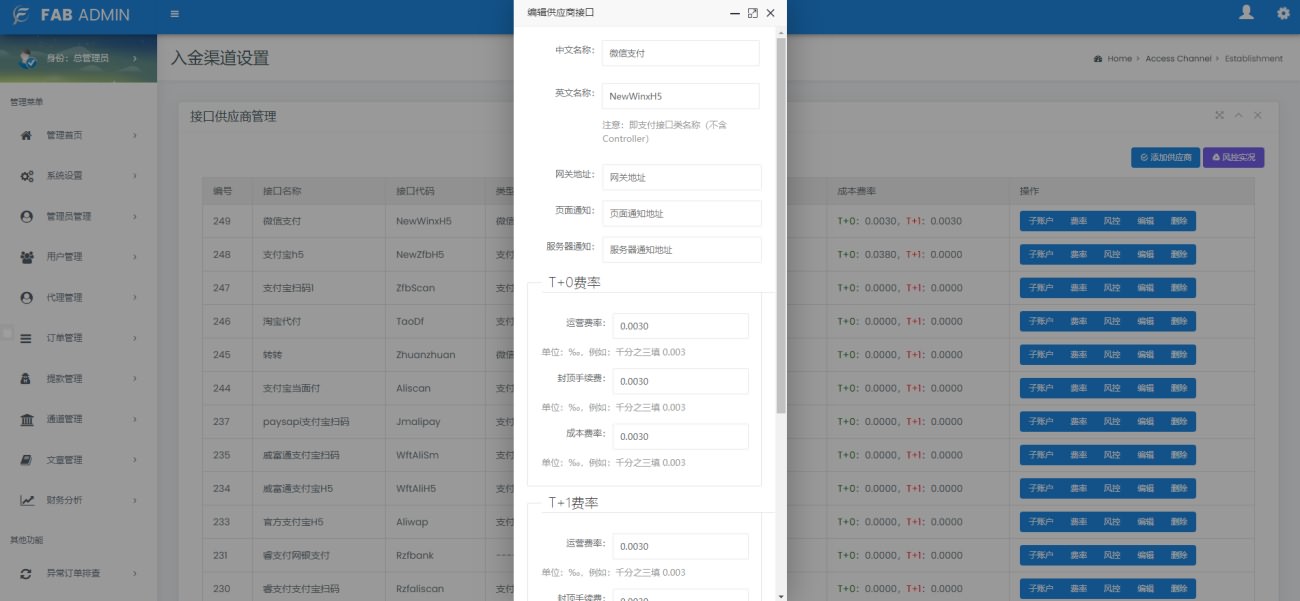Expand the 通道管理 submenu arrow
This screenshot has height=601, width=1300.
(x=135, y=420)
